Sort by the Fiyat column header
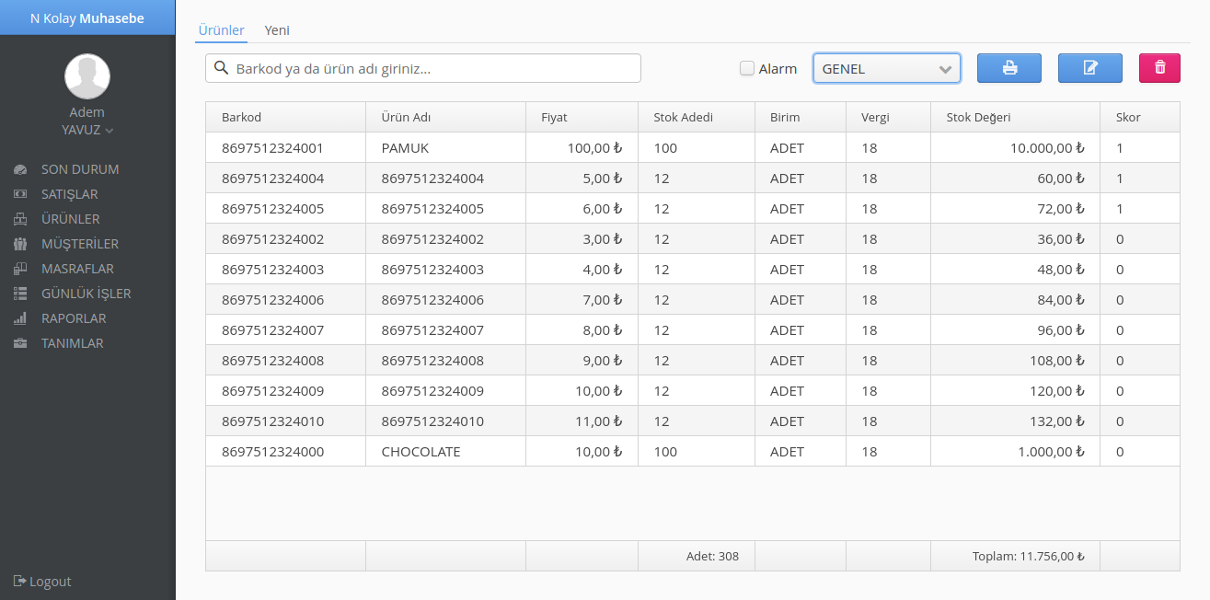 [x=554, y=117]
